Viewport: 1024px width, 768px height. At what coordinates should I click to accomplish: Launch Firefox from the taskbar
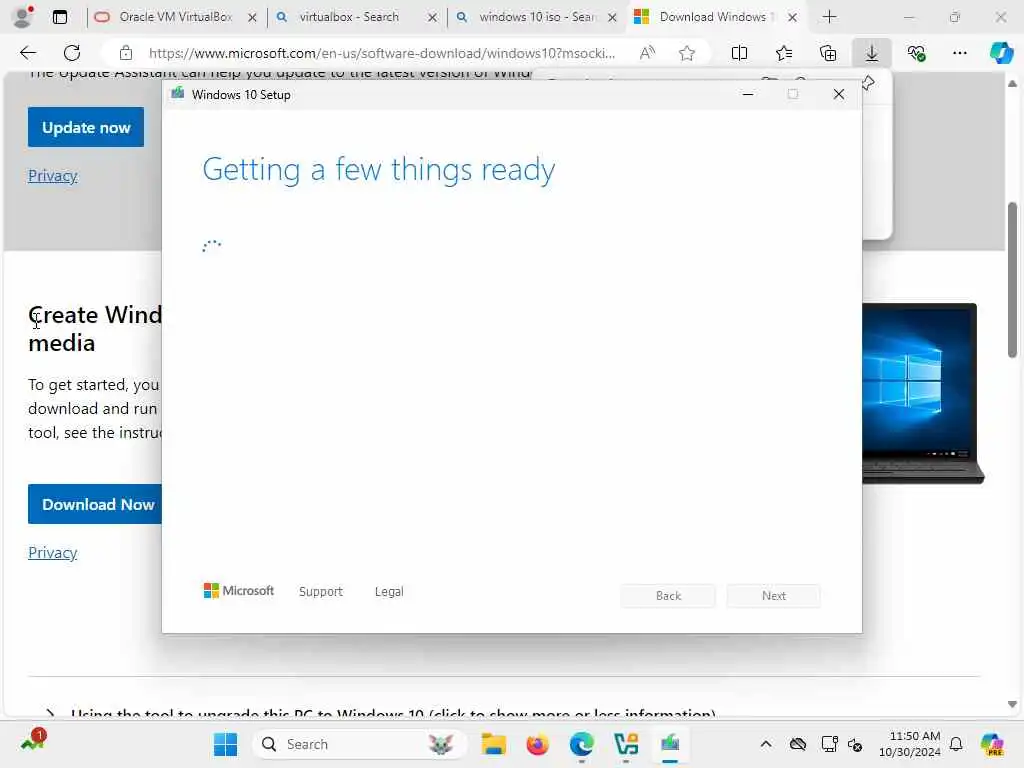537,744
